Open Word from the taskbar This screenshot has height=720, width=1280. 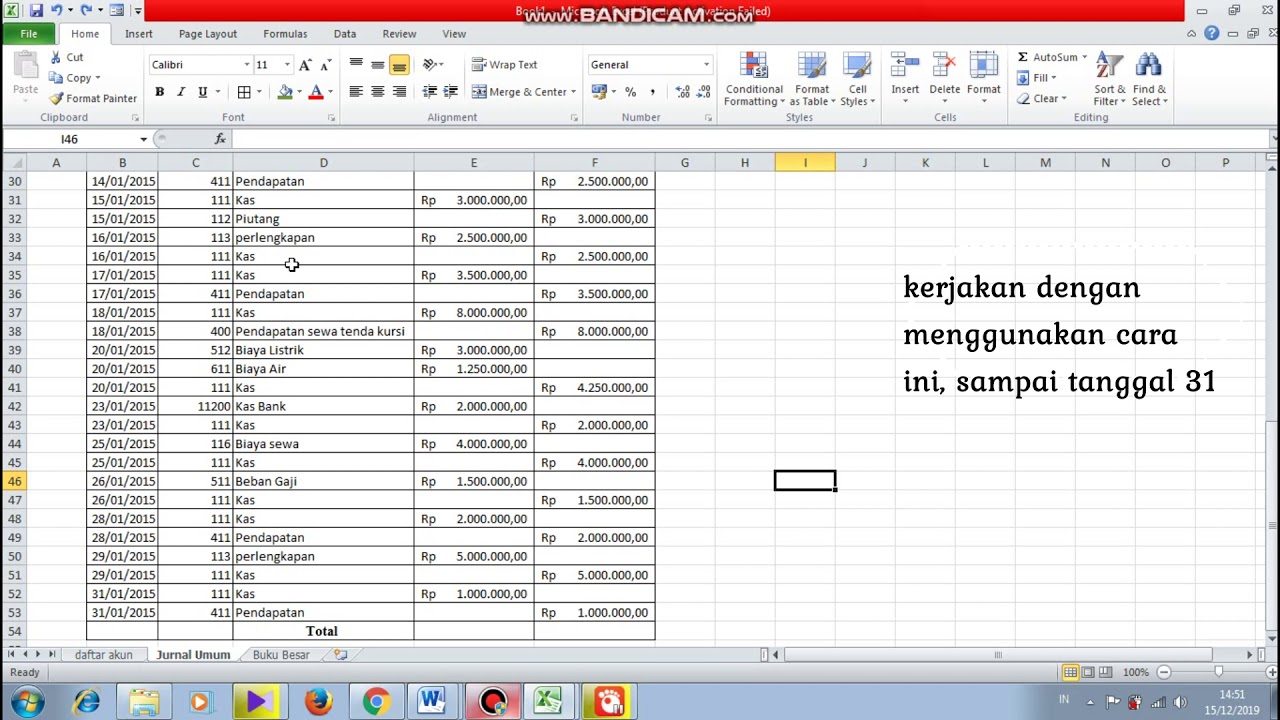tap(432, 702)
